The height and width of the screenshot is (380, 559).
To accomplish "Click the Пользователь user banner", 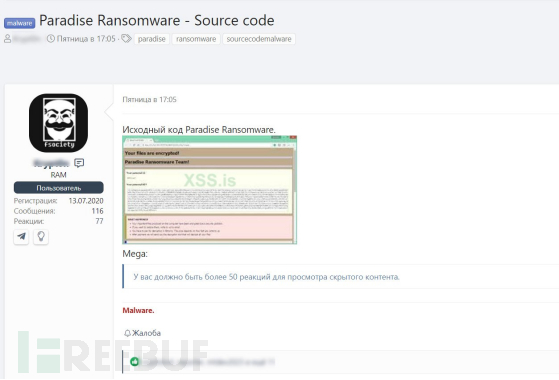I will [x=58, y=188].
